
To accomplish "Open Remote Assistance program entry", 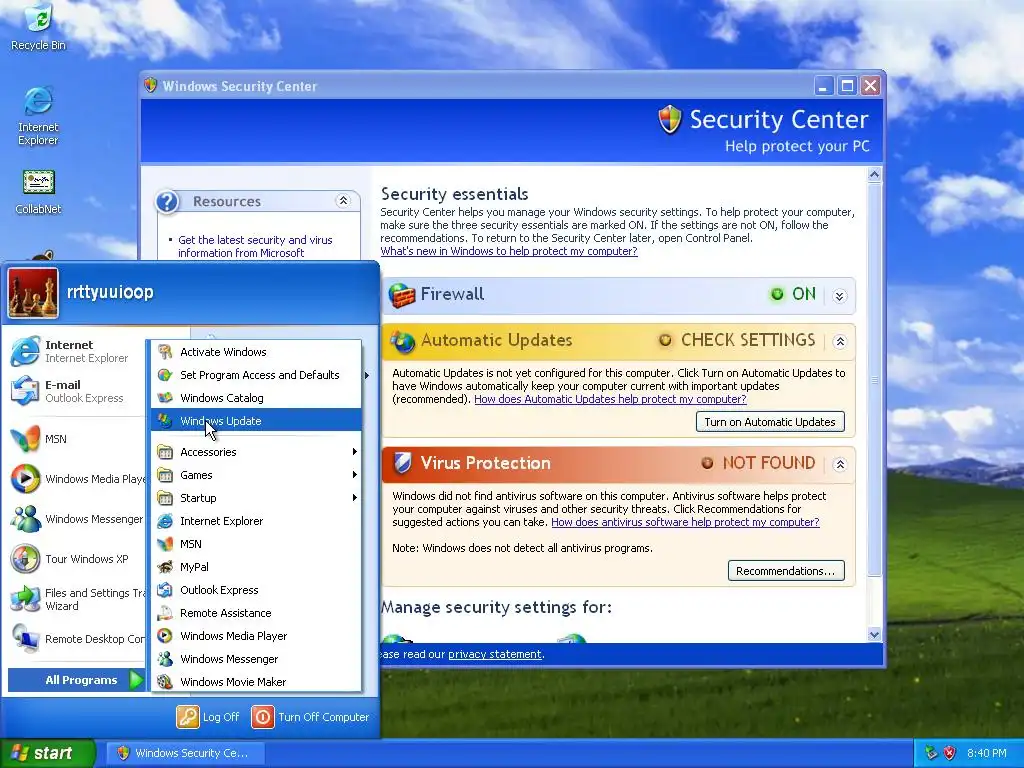I will click(x=256, y=613).
